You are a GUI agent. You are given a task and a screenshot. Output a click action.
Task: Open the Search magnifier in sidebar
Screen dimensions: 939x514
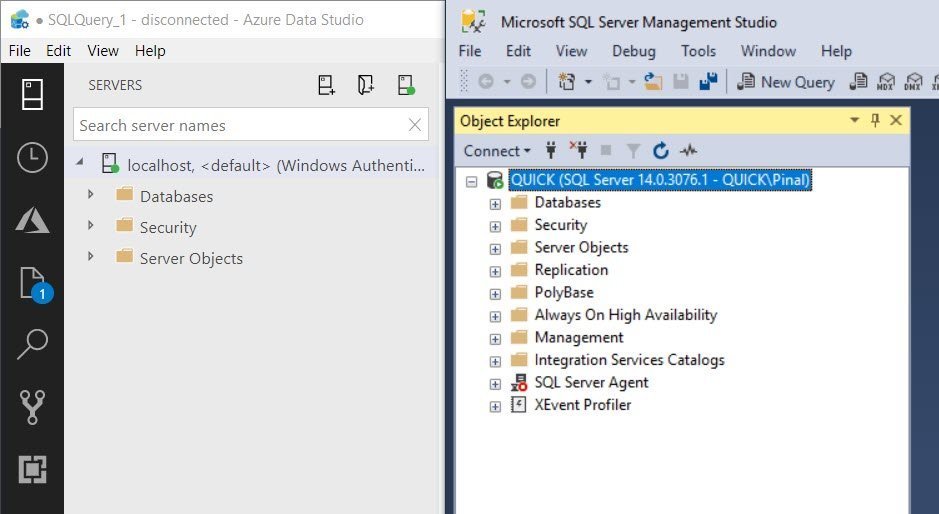32,344
